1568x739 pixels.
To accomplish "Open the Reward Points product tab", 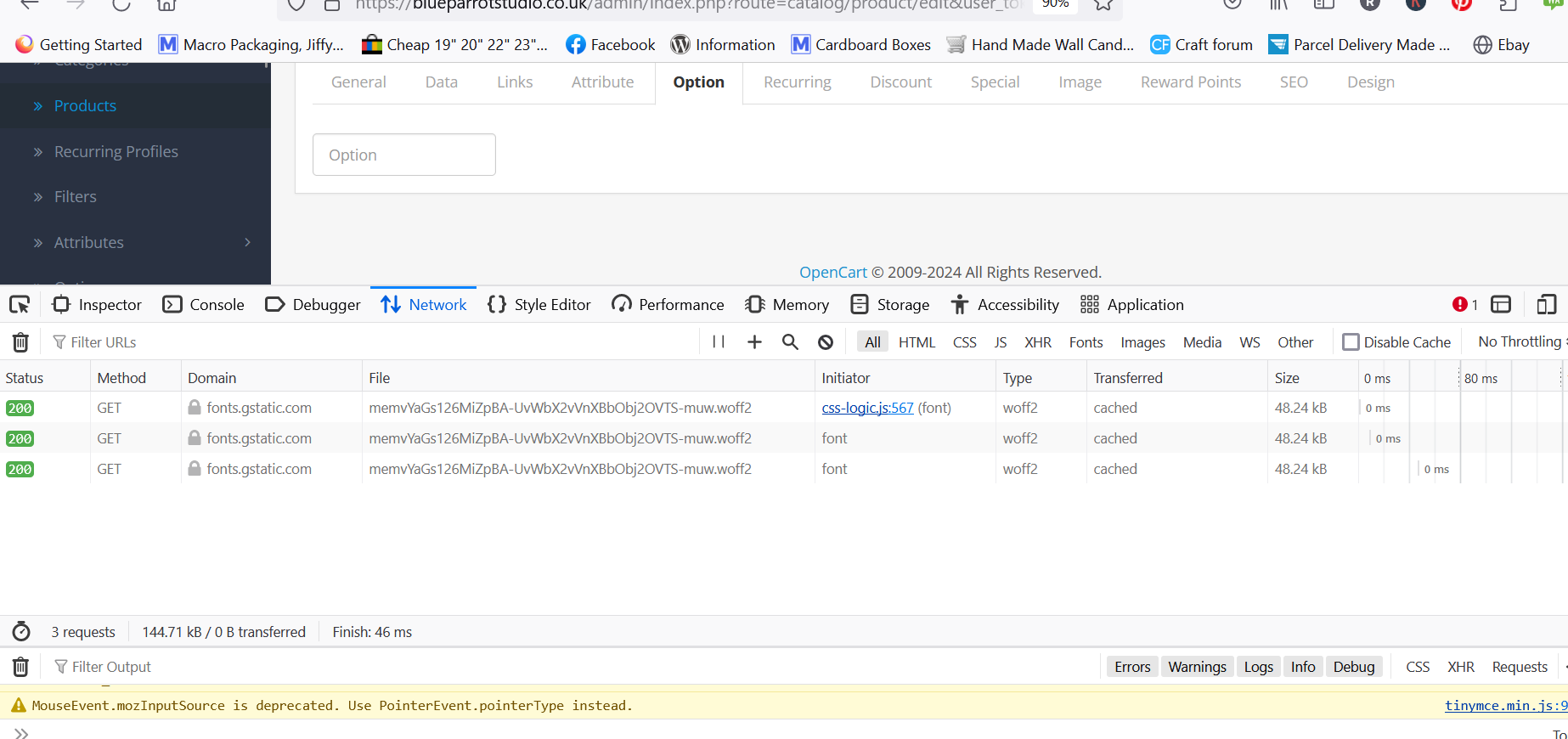I will pos(1190,82).
